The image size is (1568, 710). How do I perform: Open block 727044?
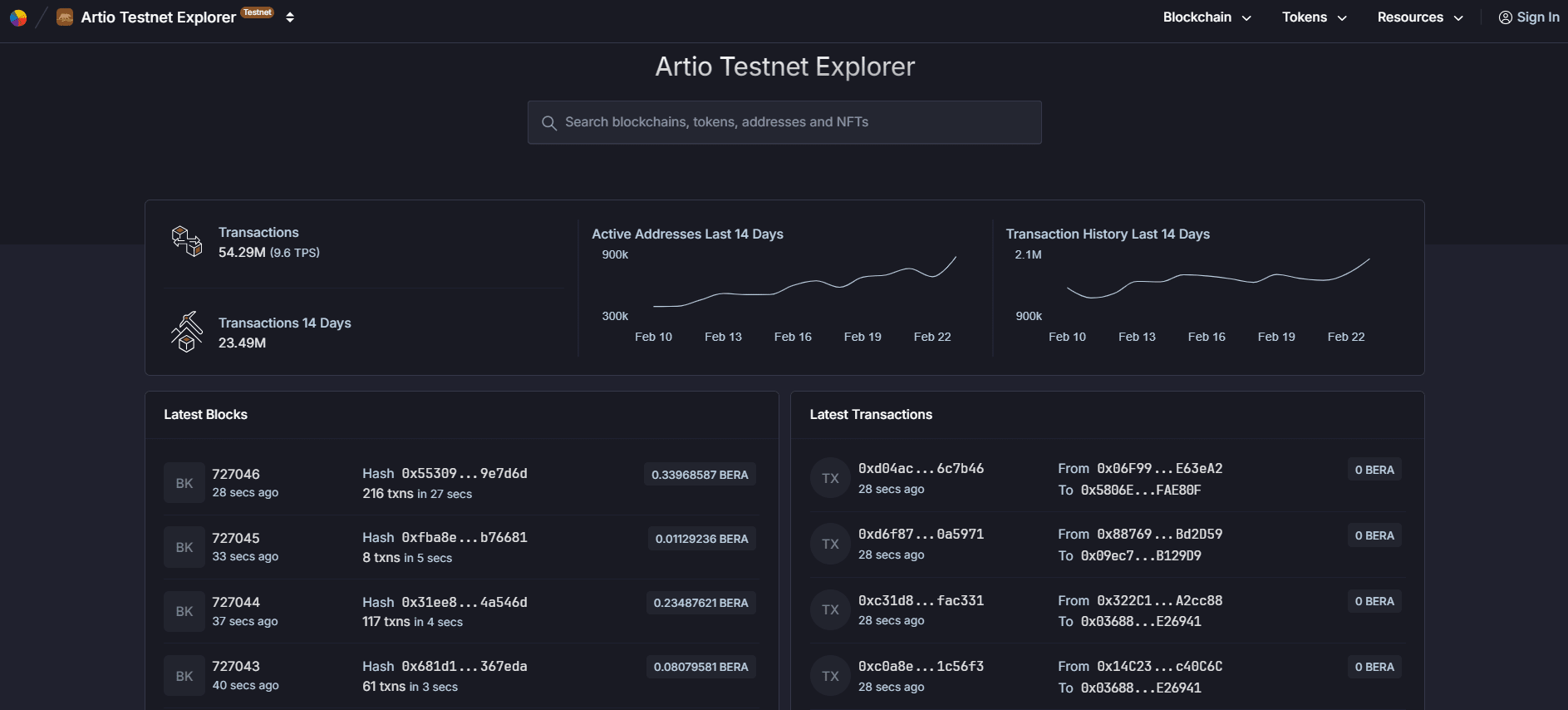(236, 602)
